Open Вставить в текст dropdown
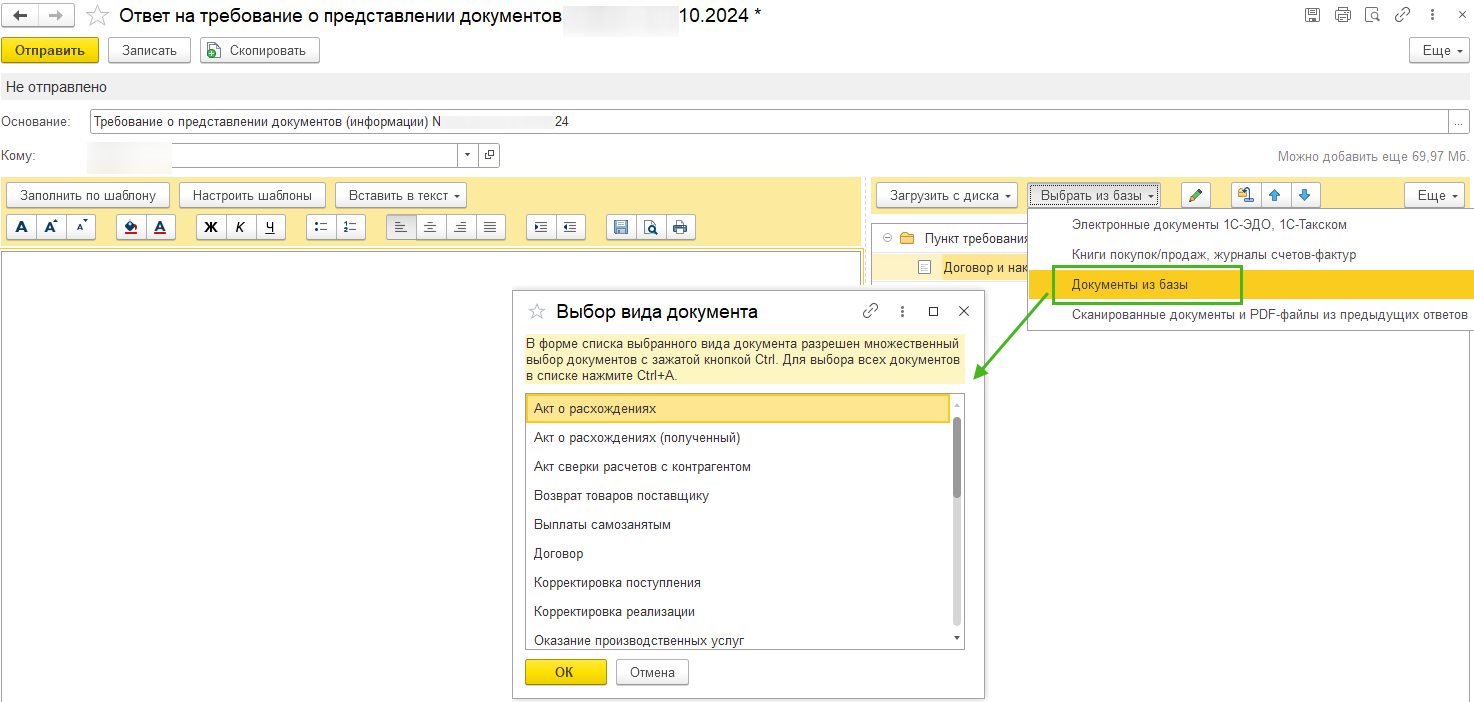This screenshot has height=702, width=1474. click(x=401, y=195)
